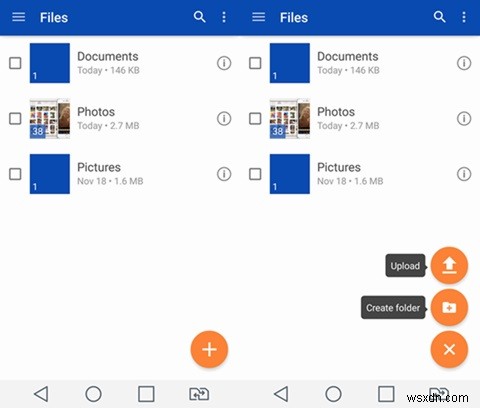Show info for Photos in left screen
Image resolution: width=480 pixels, height=408 pixels.
tap(224, 118)
